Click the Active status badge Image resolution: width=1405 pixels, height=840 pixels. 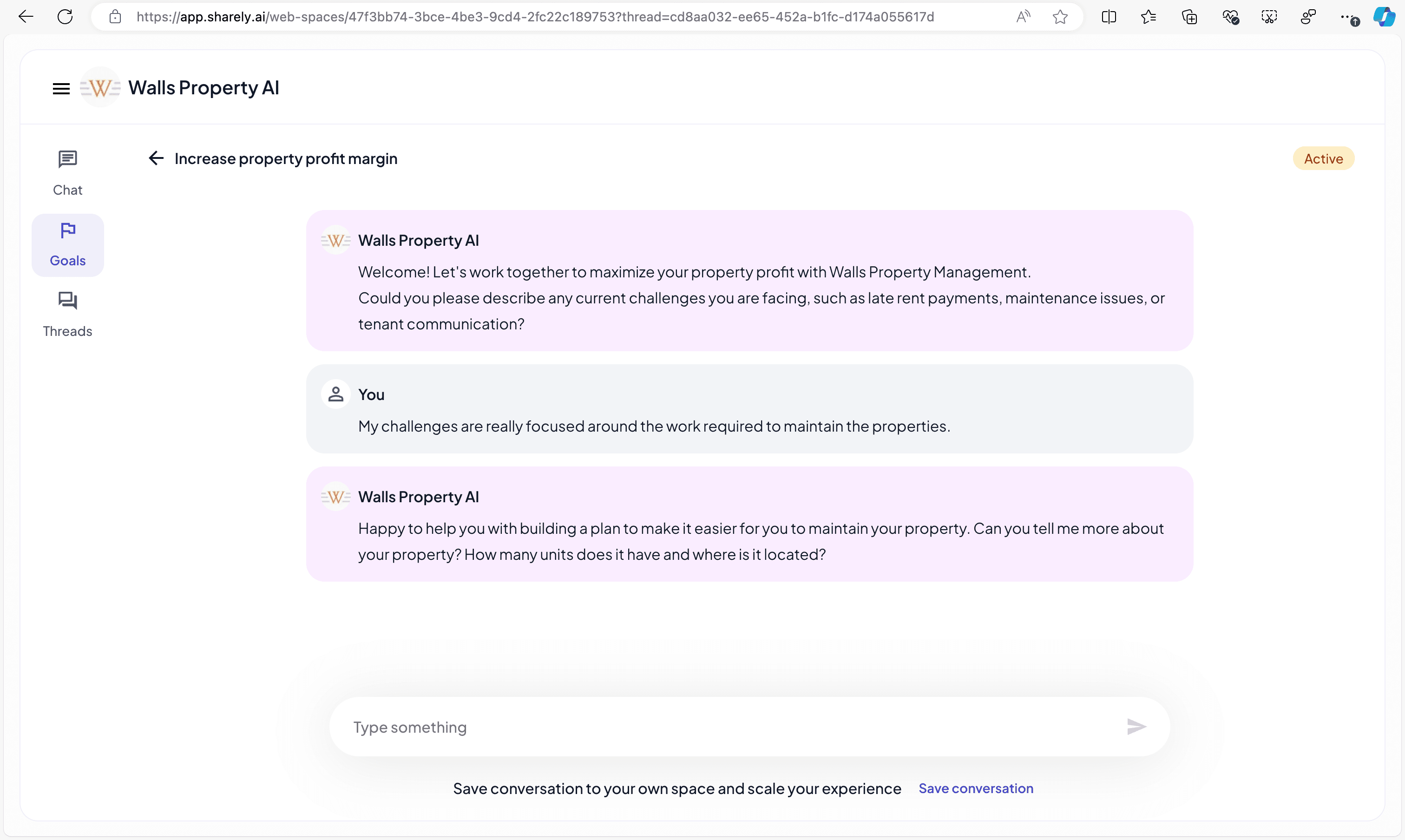click(1324, 158)
